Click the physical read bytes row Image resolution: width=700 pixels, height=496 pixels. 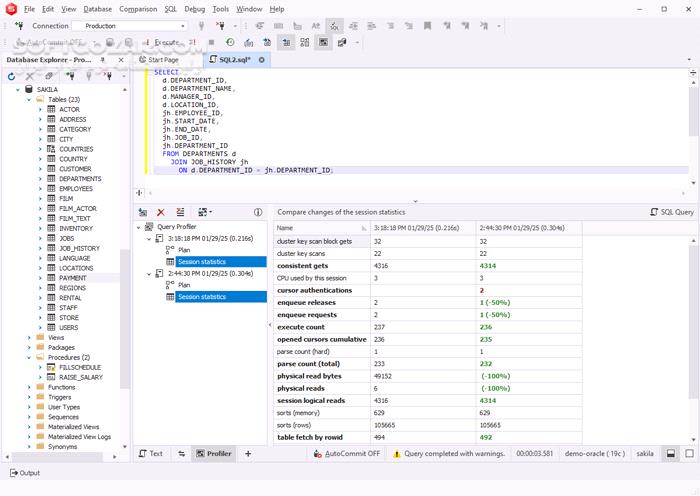tap(428, 376)
